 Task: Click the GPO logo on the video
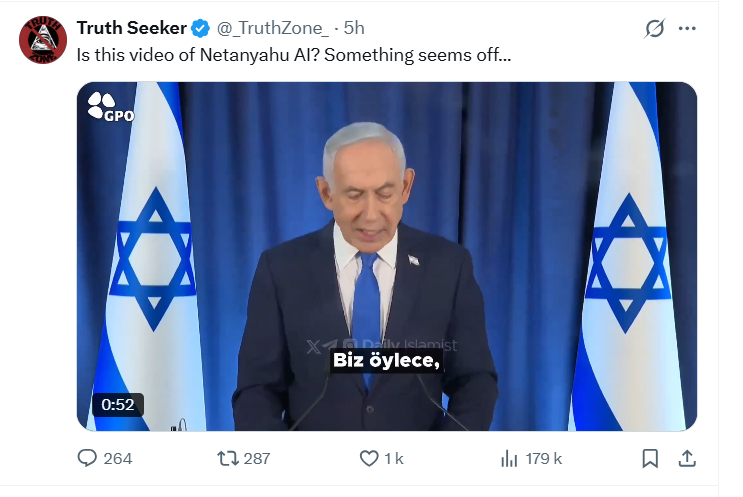coord(108,106)
